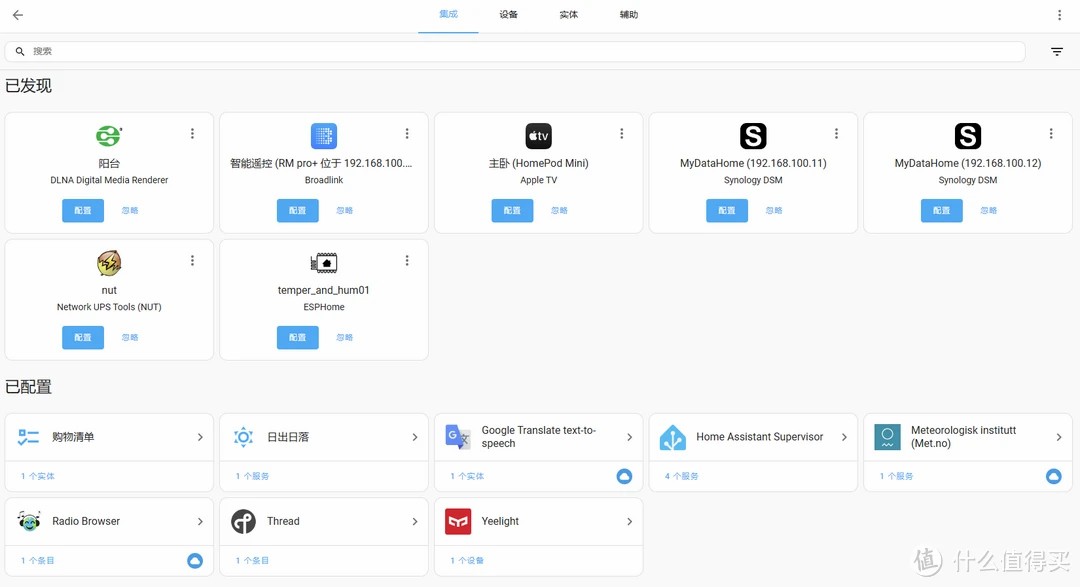Viewport: 1080px width, 587px height.
Task: Open three-dot menu on nut card
Action: (193, 261)
